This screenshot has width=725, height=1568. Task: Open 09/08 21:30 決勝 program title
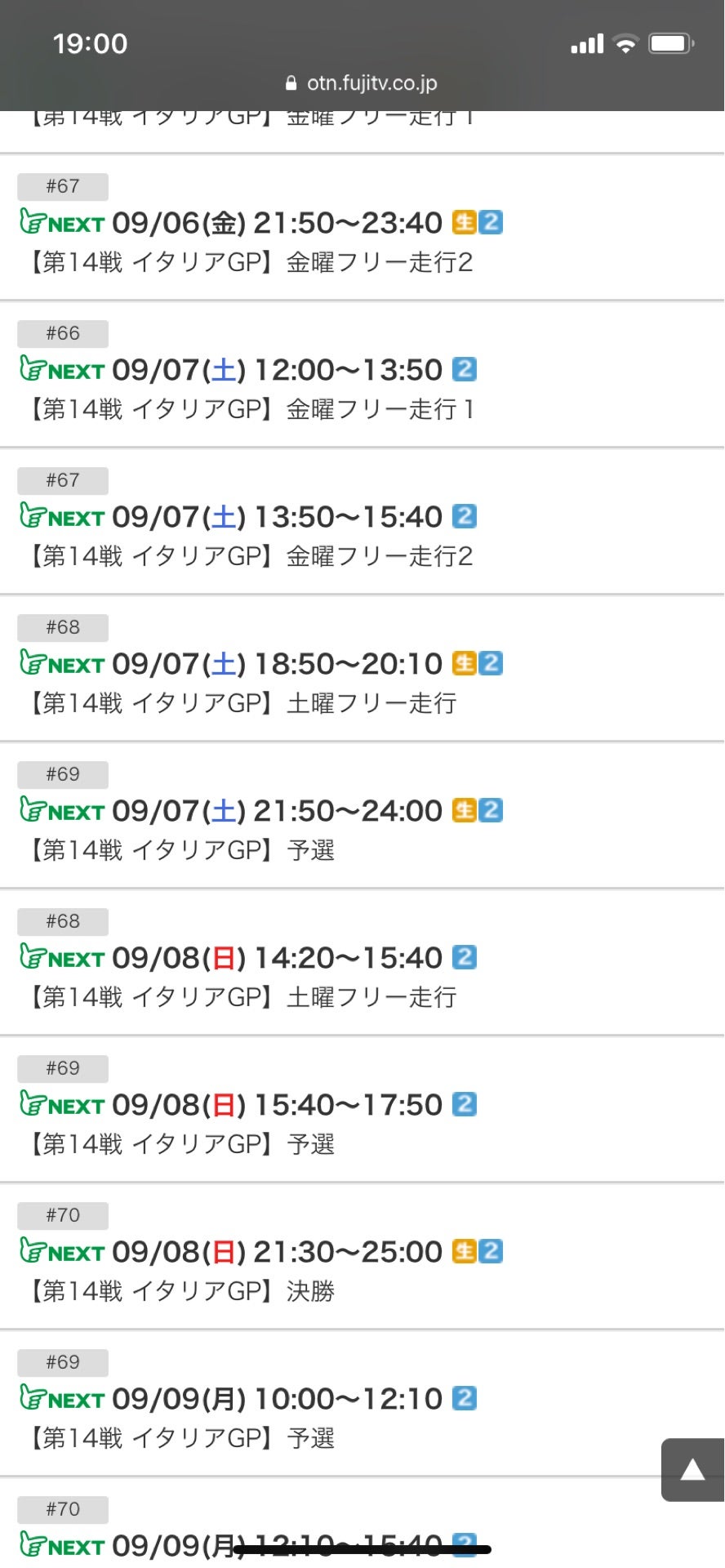pyautogui.click(x=181, y=1291)
